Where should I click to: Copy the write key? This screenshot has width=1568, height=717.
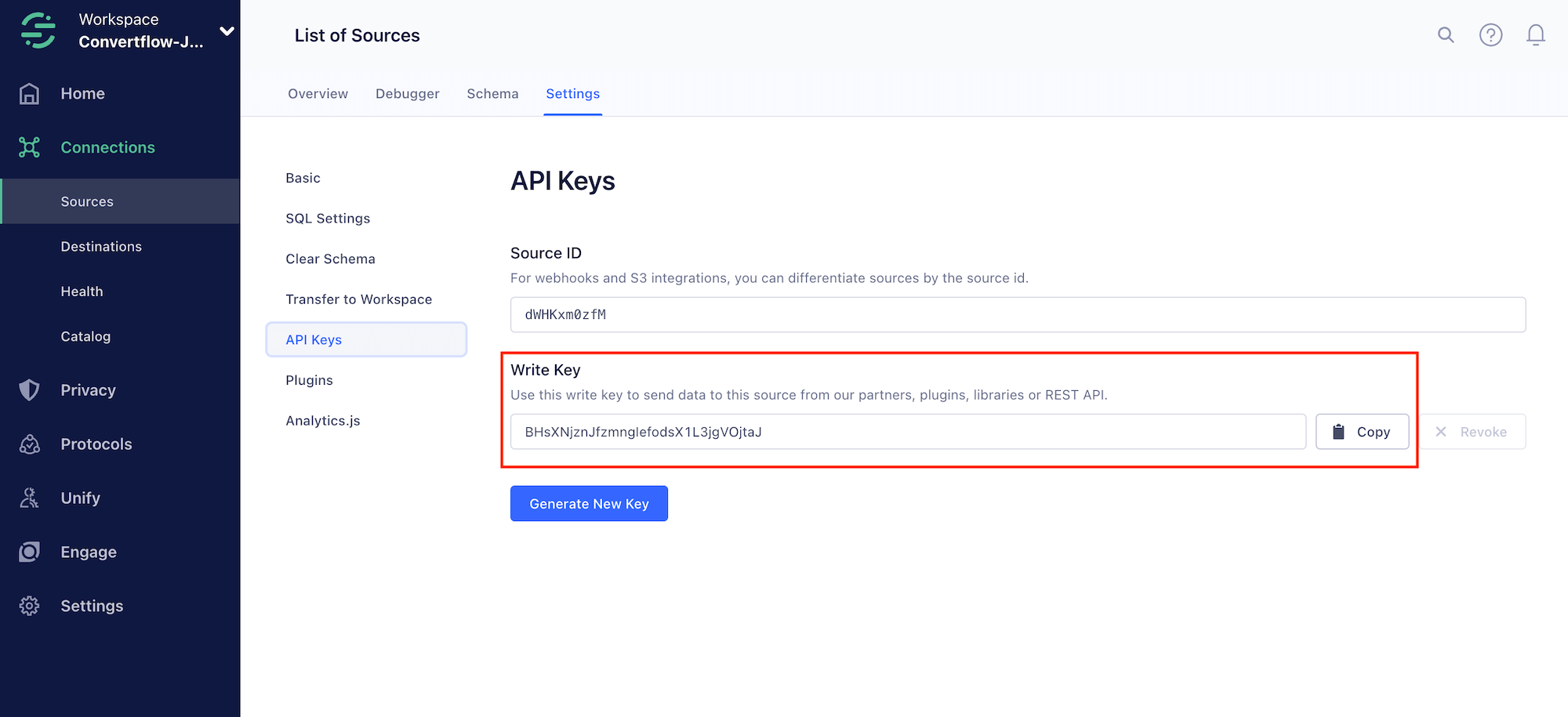point(1362,432)
